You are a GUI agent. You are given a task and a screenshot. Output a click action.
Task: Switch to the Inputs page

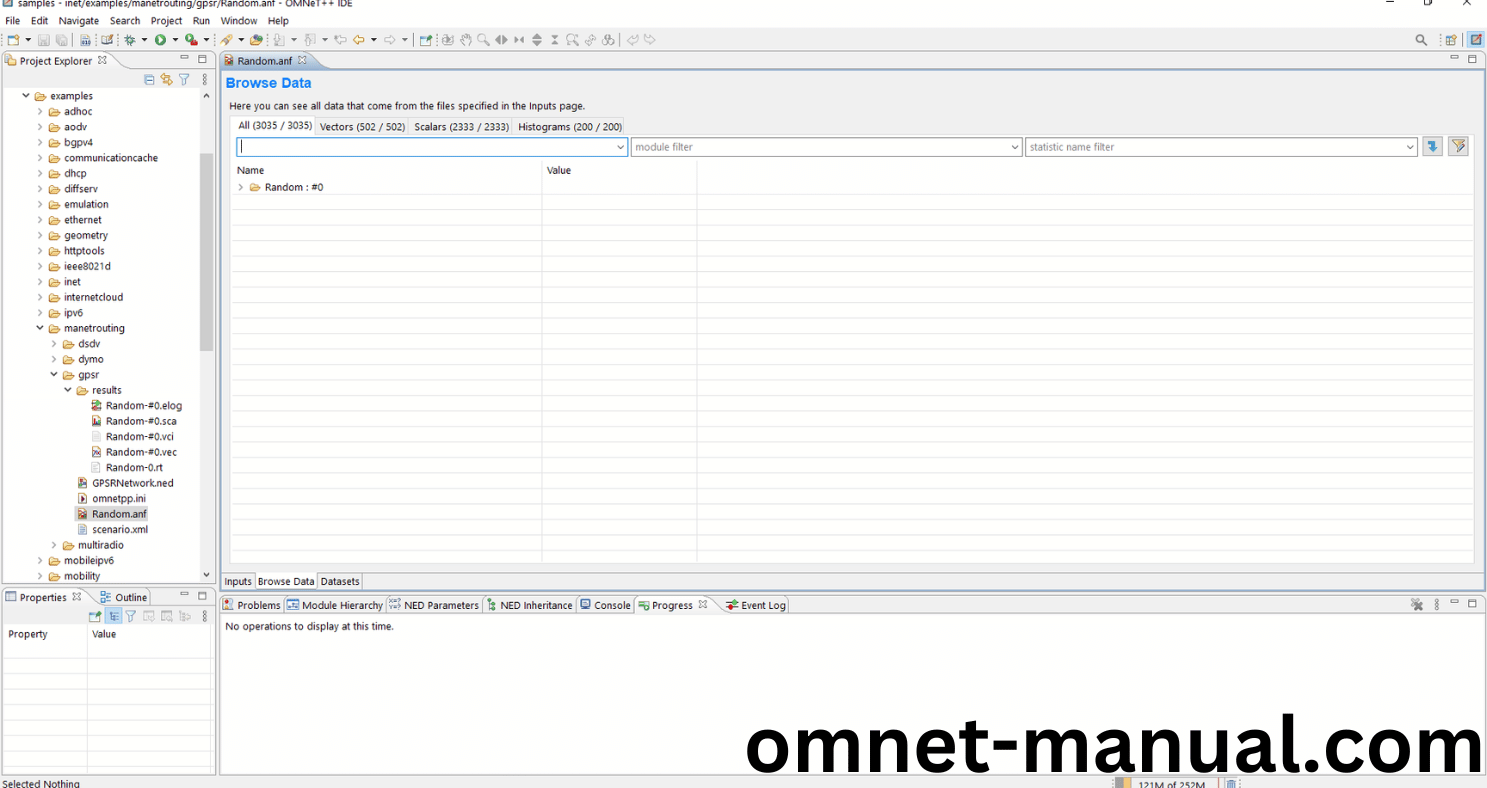238,581
